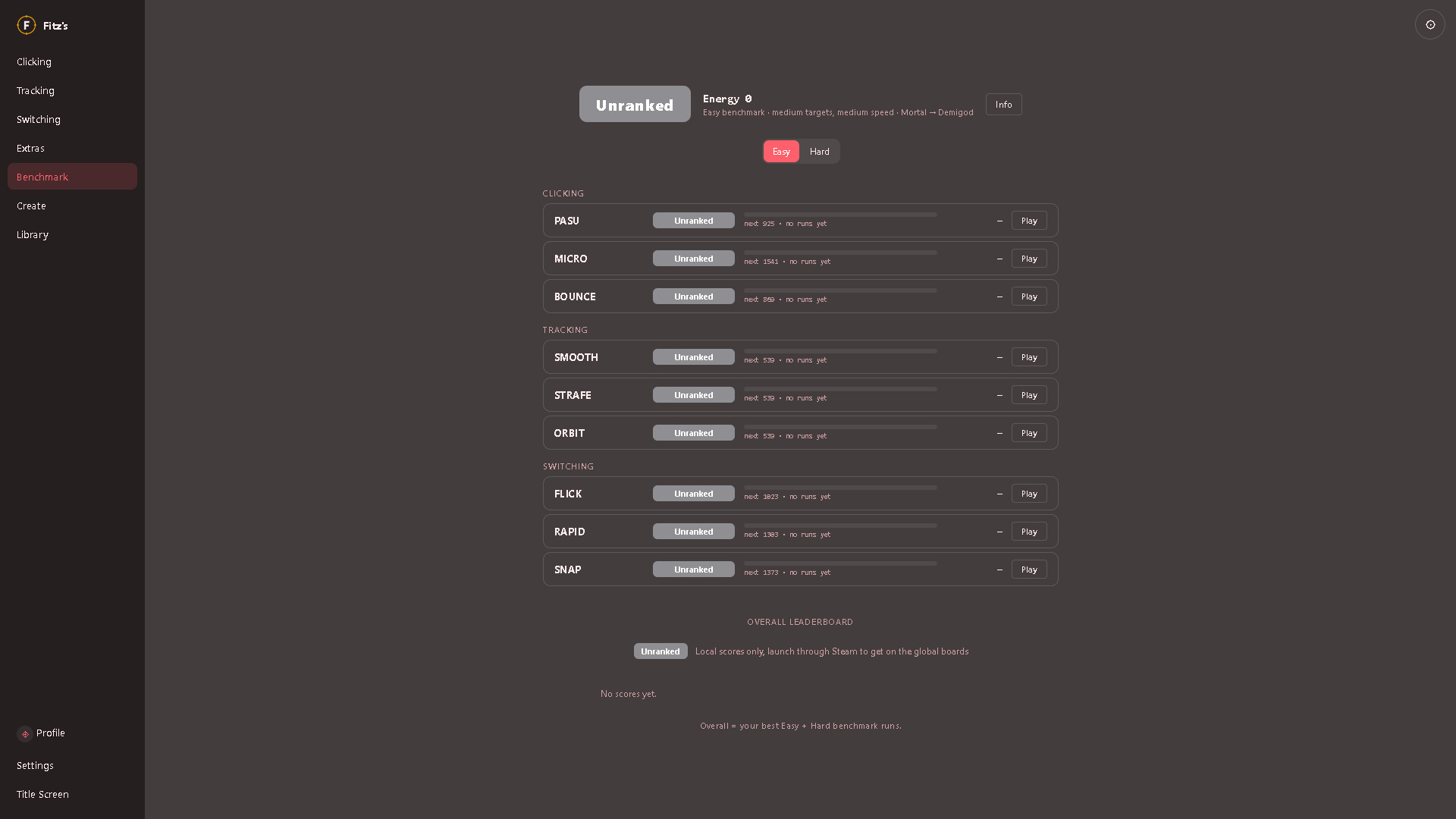Click the PASU progress bar
The height and width of the screenshot is (819, 1456).
click(840, 215)
